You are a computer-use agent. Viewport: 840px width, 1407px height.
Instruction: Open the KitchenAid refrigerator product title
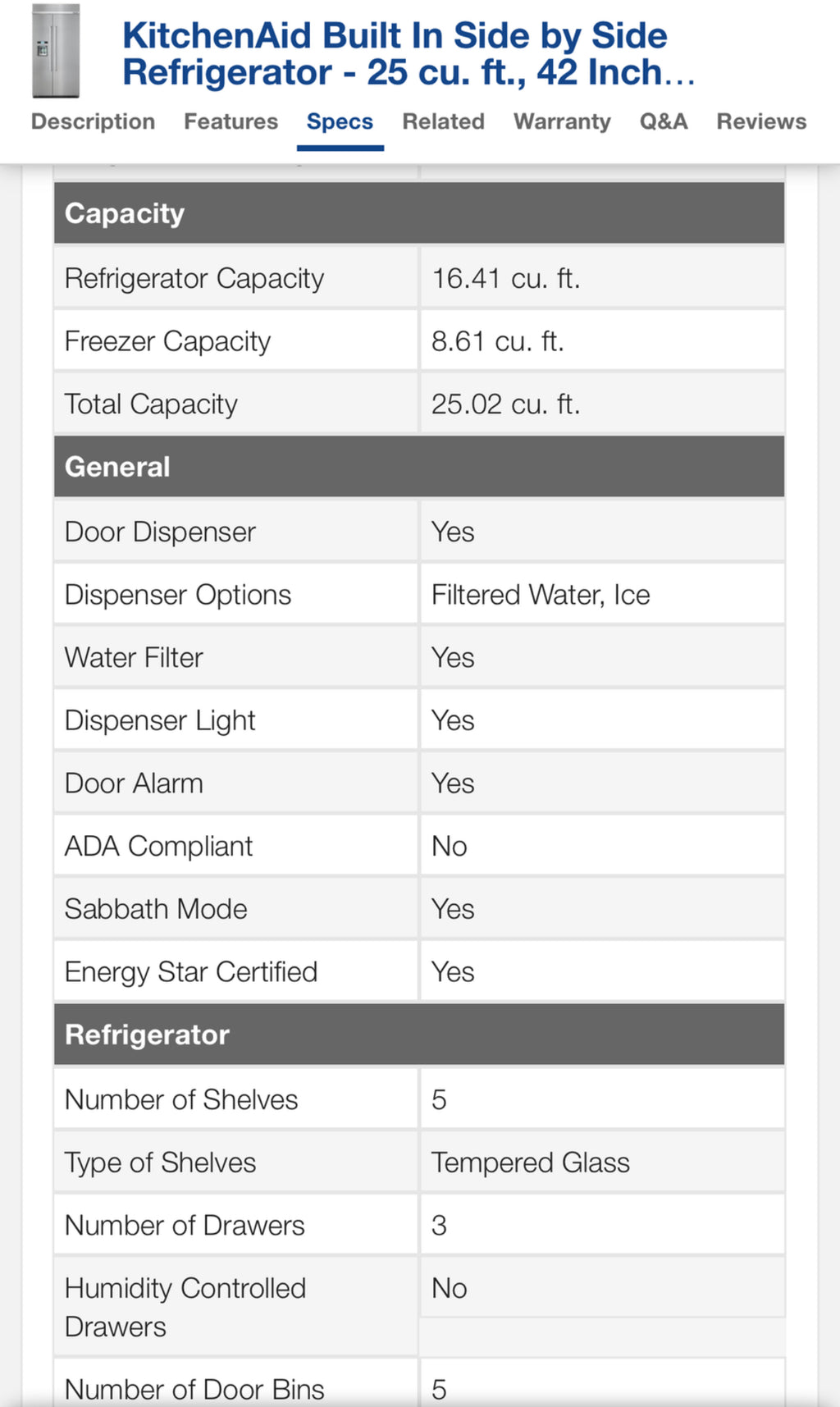pos(408,54)
